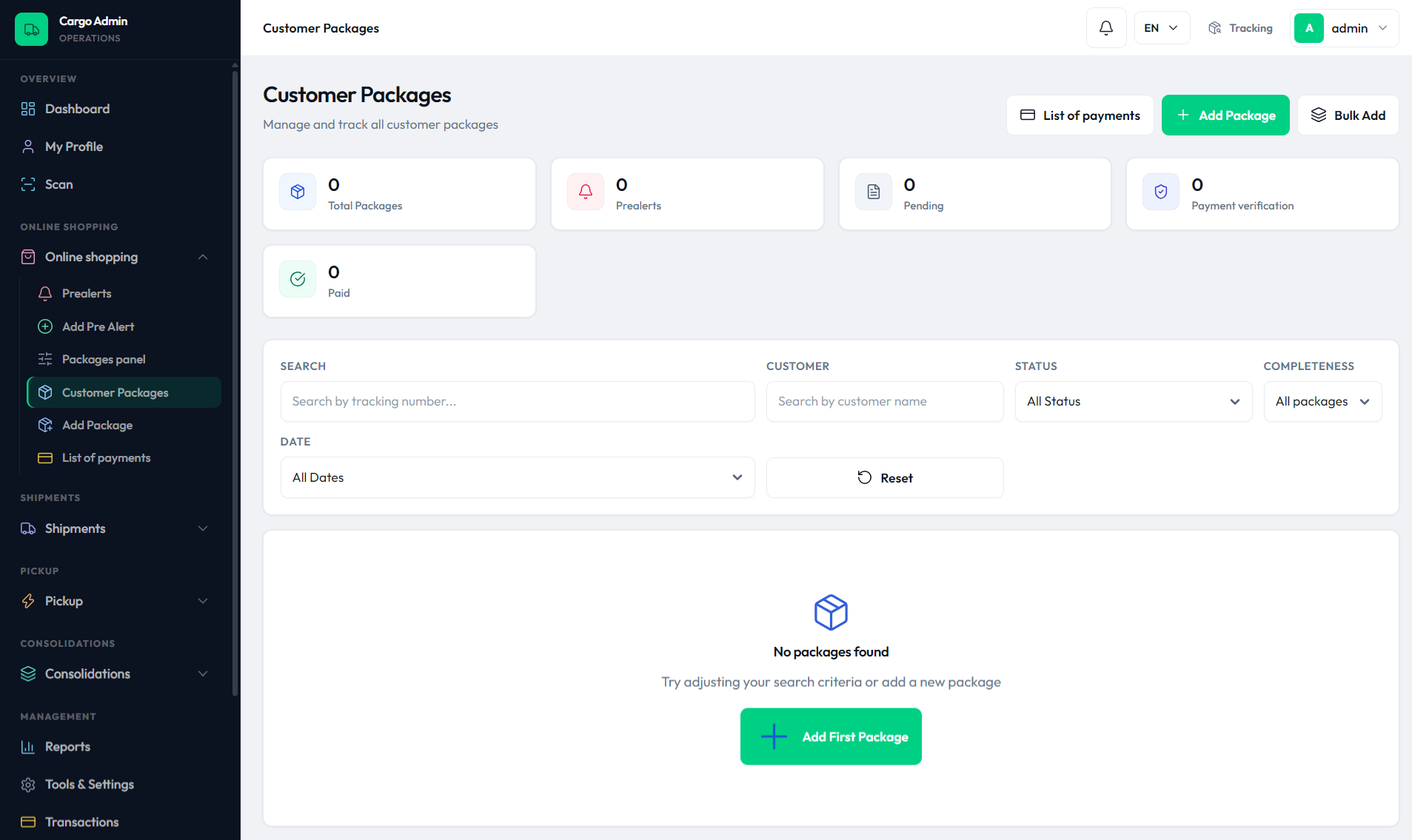Click the Scan frame icon

[x=28, y=184]
